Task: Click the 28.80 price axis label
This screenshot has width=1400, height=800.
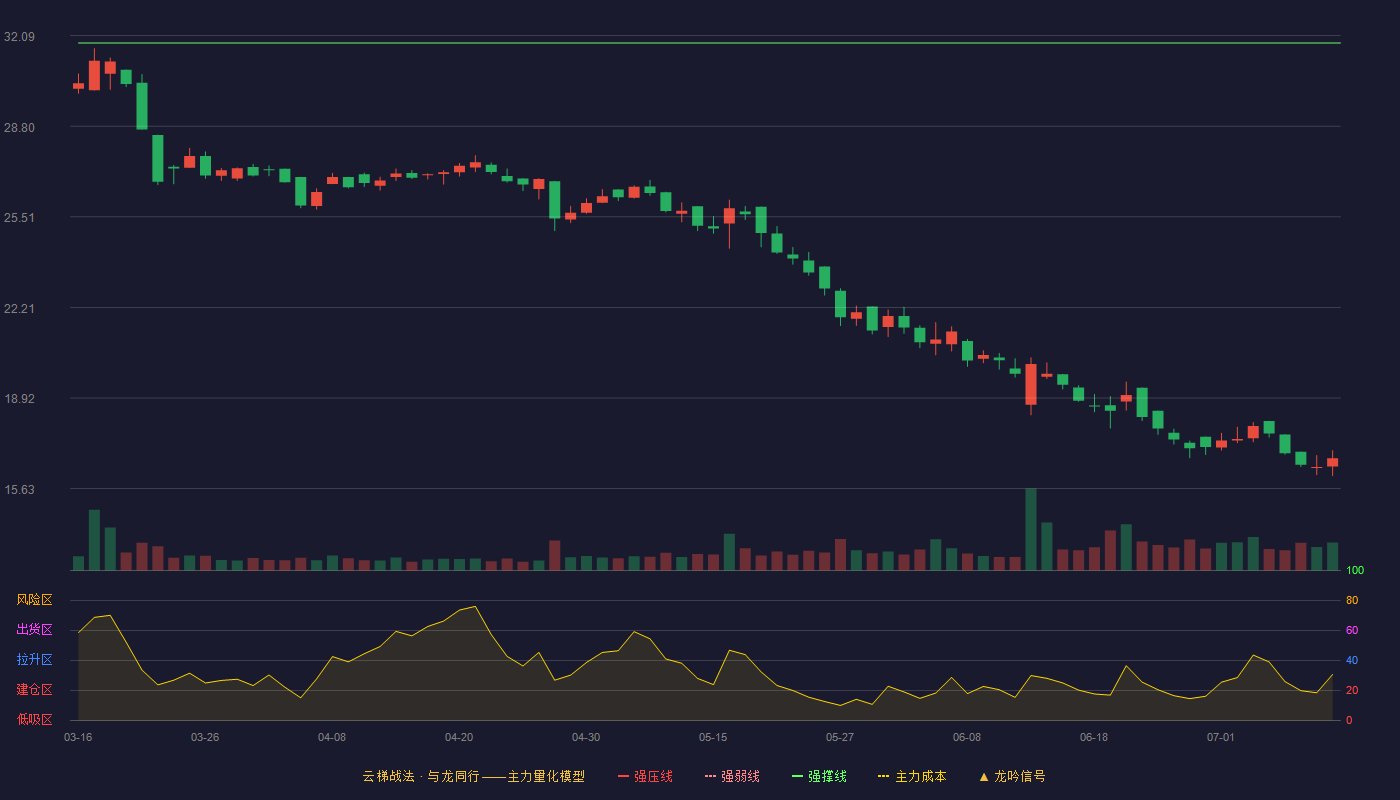Action: click(x=19, y=127)
